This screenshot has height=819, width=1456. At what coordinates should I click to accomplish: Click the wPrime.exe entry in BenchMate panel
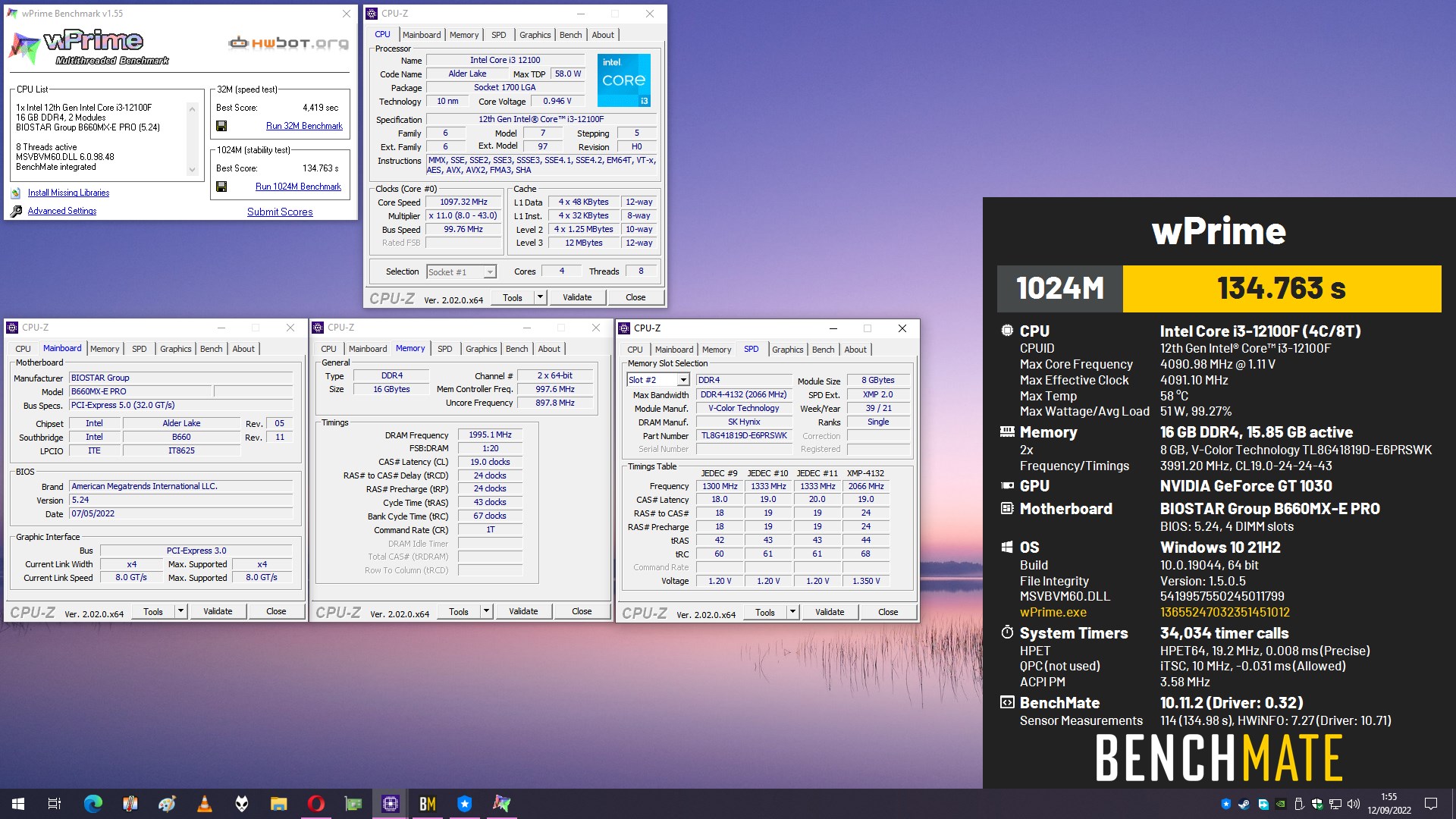1053,612
